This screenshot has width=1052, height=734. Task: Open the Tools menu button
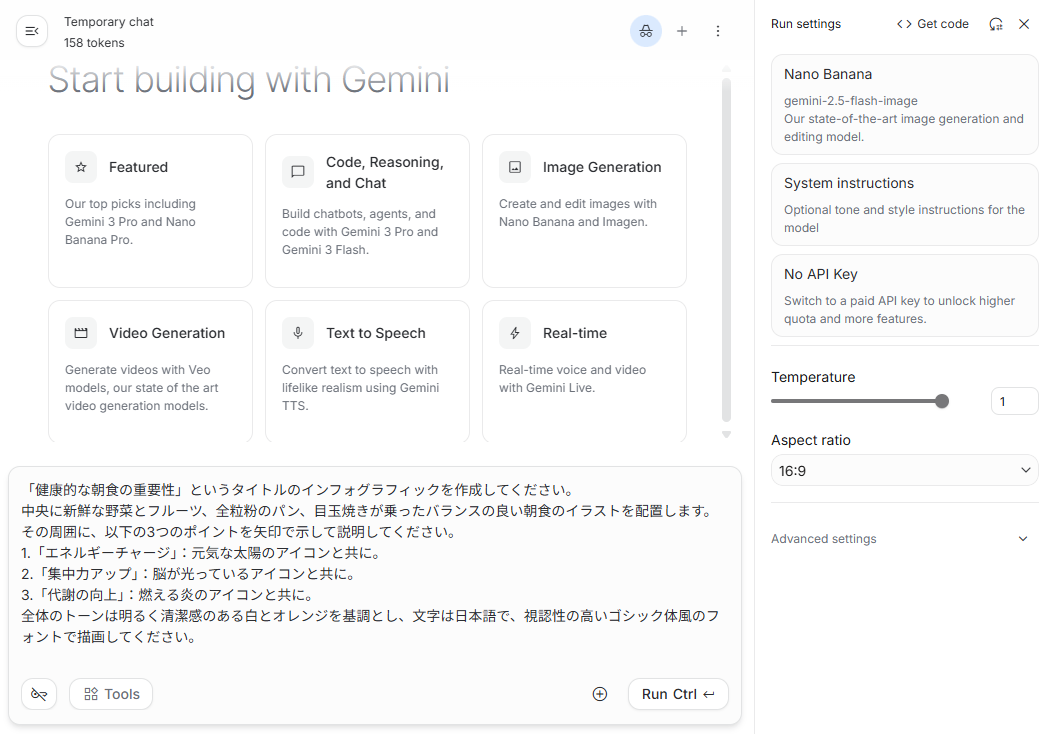111,694
